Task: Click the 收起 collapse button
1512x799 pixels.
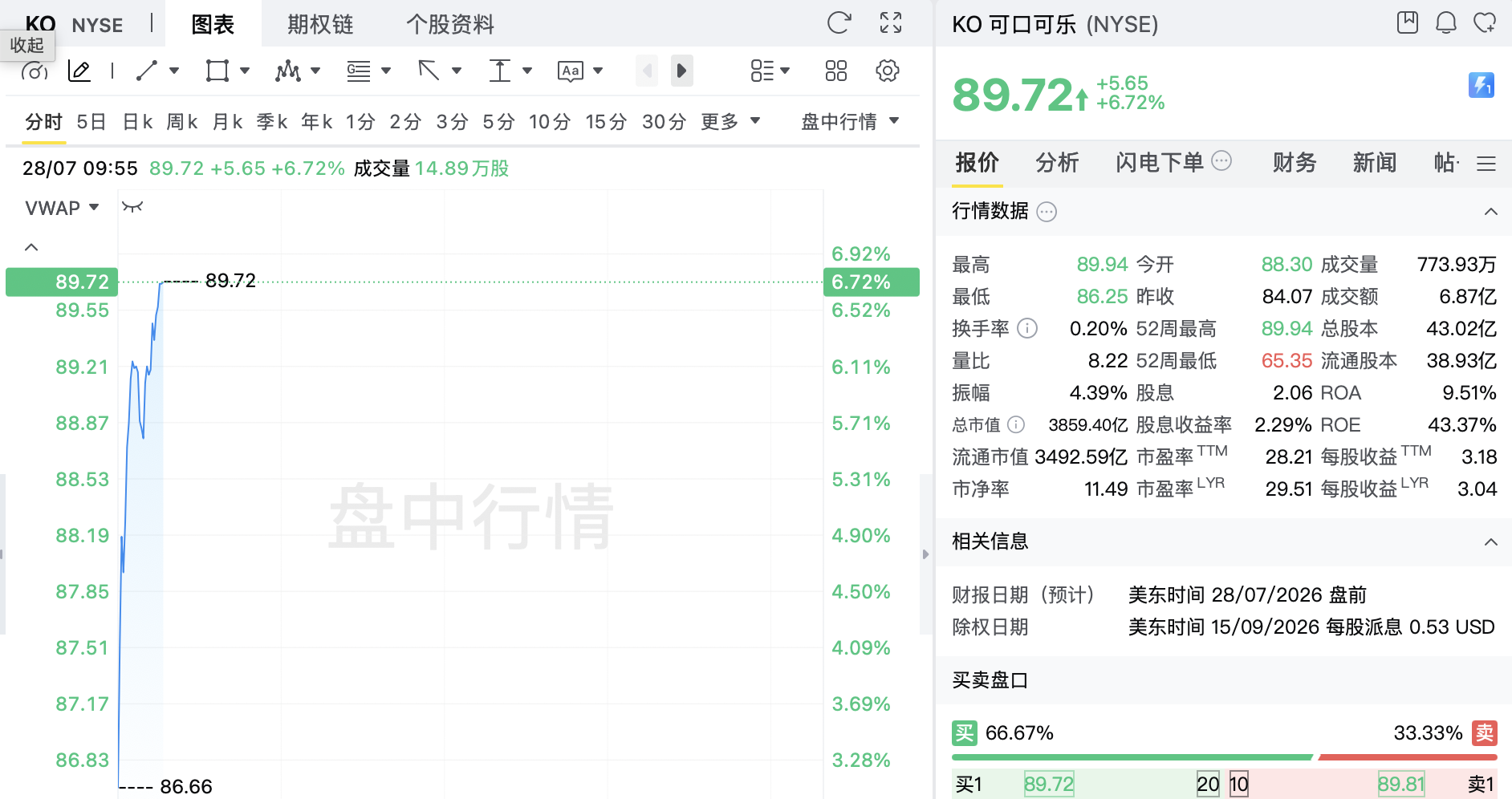Action: point(27,46)
